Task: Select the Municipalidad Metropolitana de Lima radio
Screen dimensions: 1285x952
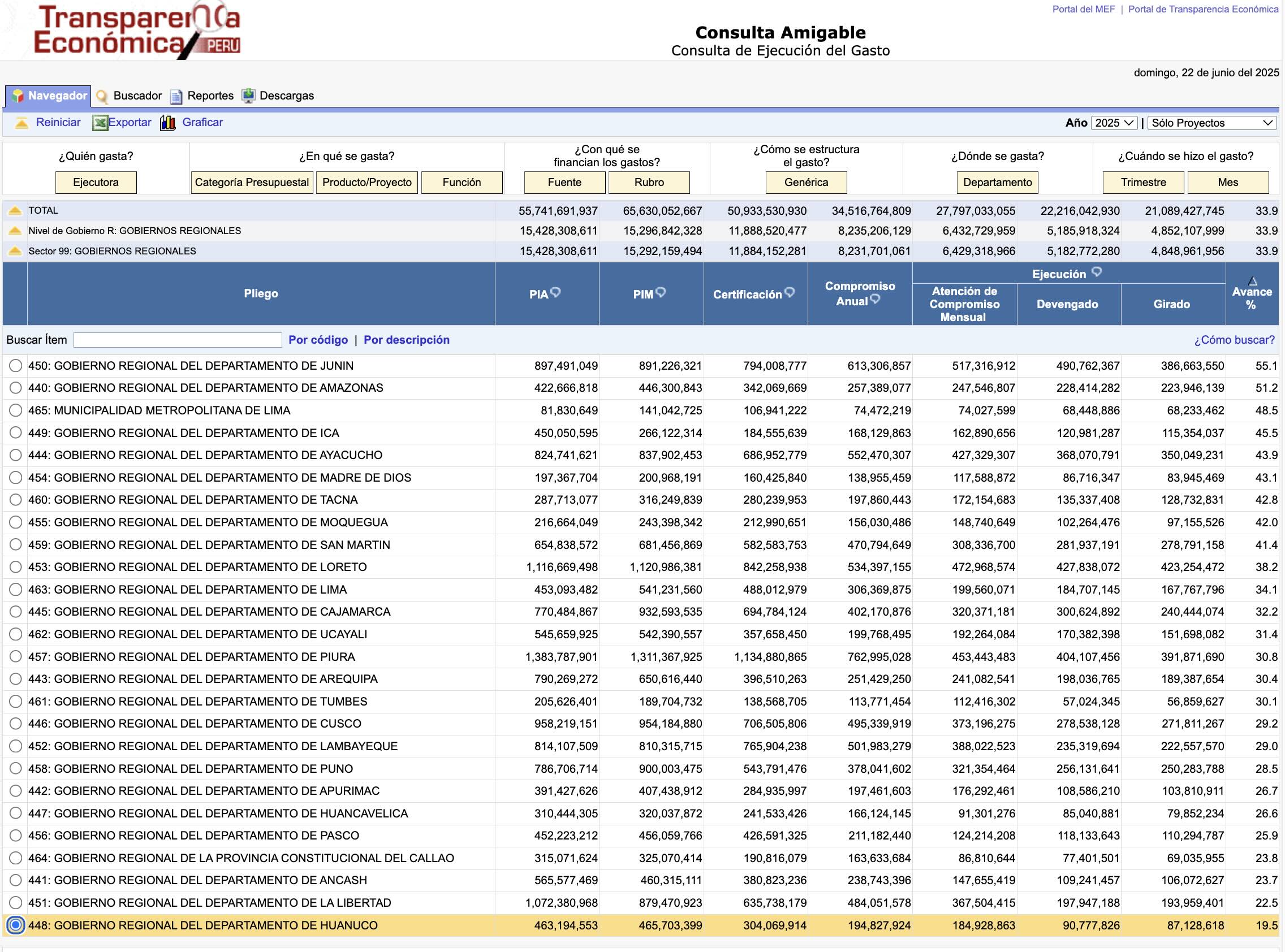Action: pyautogui.click(x=16, y=410)
